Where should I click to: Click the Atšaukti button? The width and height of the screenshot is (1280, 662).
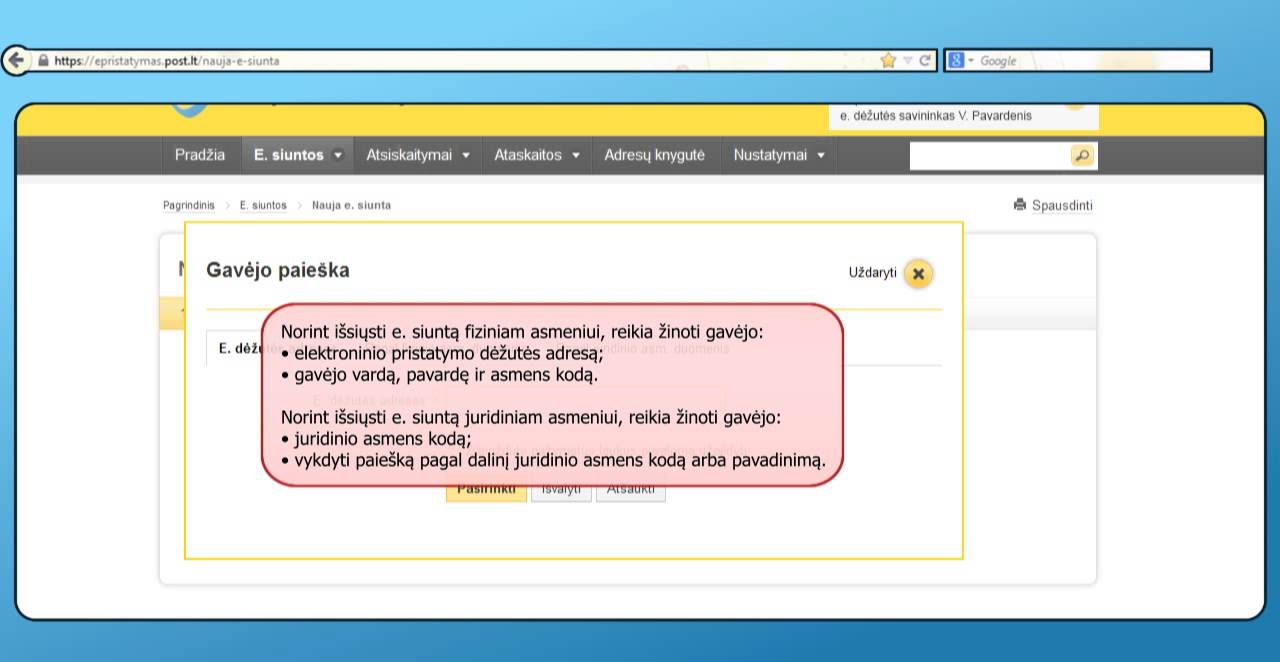[630, 490]
